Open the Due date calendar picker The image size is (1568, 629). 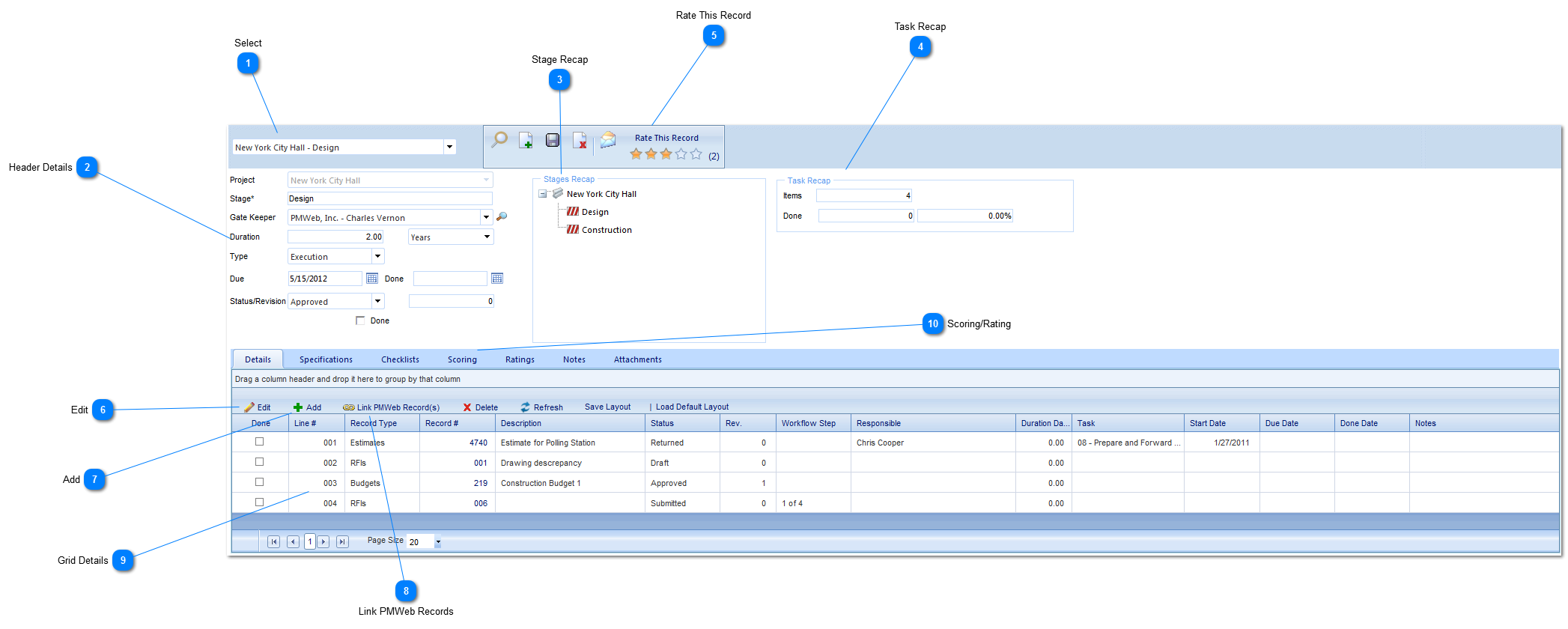[x=372, y=279]
